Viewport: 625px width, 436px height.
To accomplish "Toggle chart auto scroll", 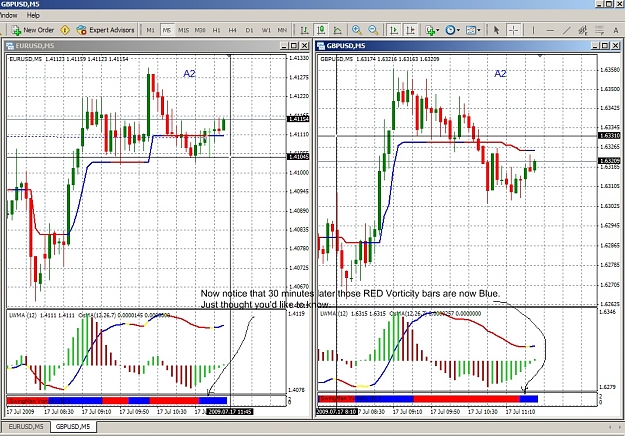I will point(394,30).
